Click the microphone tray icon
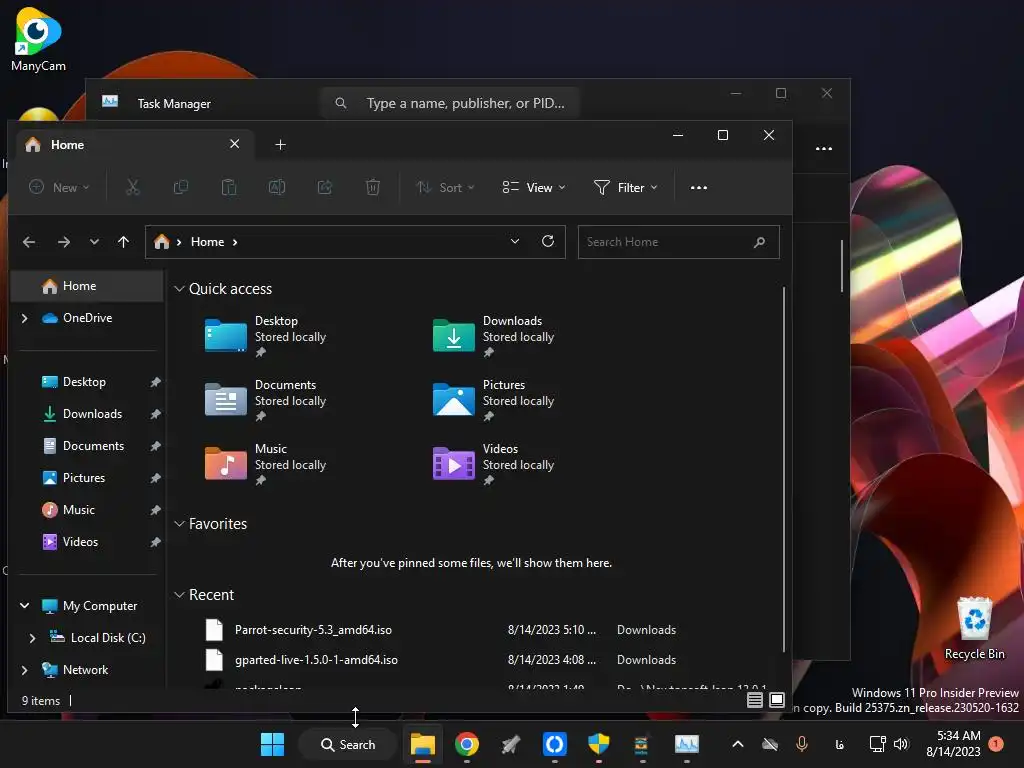The width and height of the screenshot is (1024, 768). [x=802, y=744]
